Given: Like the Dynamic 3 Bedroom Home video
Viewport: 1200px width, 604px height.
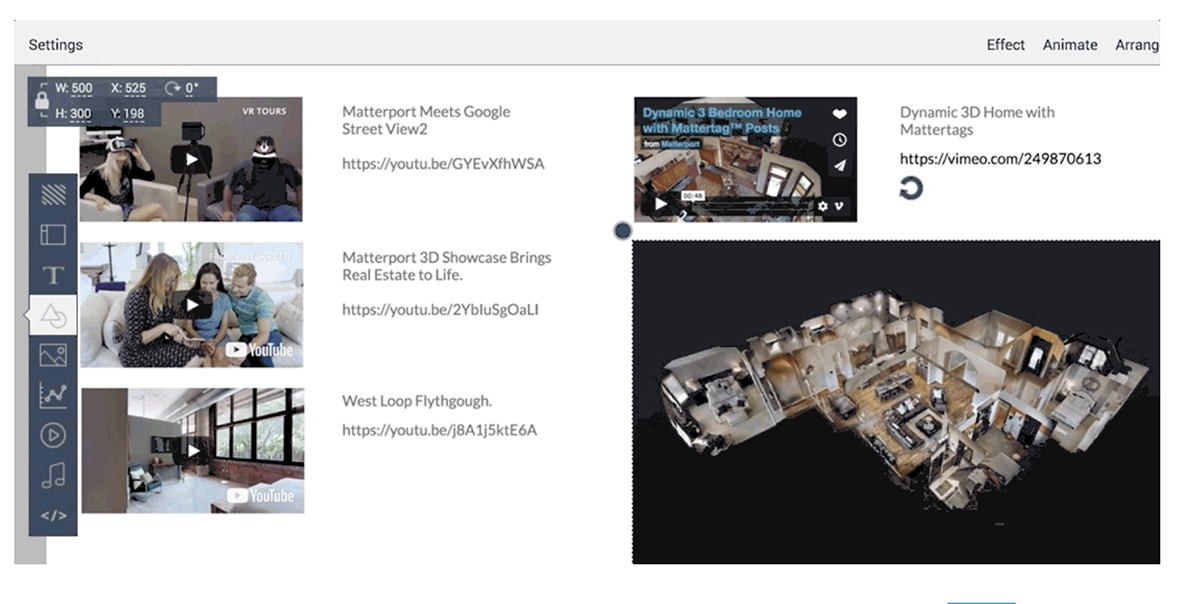Looking at the screenshot, I should pyautogui.click(x=840, y=114).
